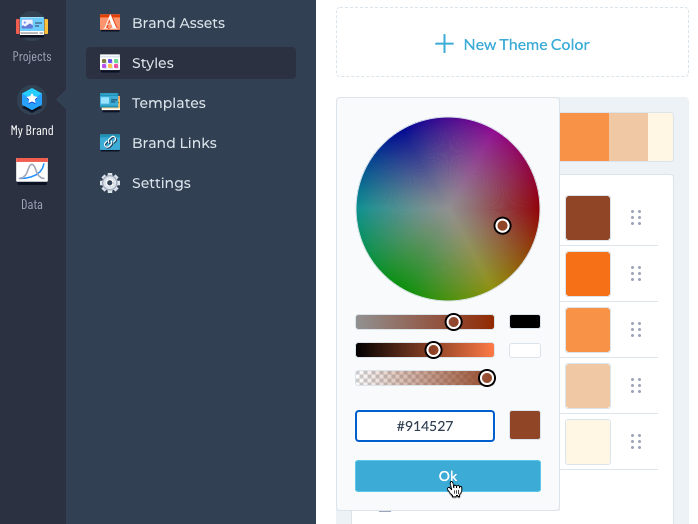This screenshot has height=524, width=698.
Task: Click drag handle next to bright orange swatch
Action: 636,273
